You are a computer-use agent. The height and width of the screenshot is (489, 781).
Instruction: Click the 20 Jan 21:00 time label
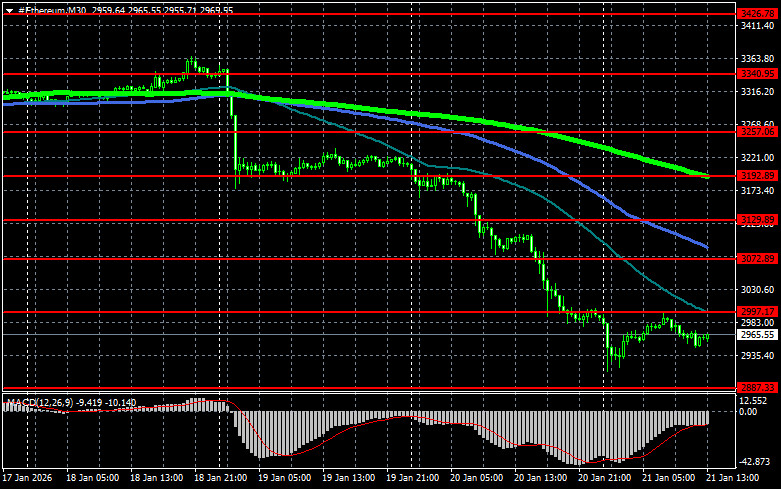pos(604,478)
